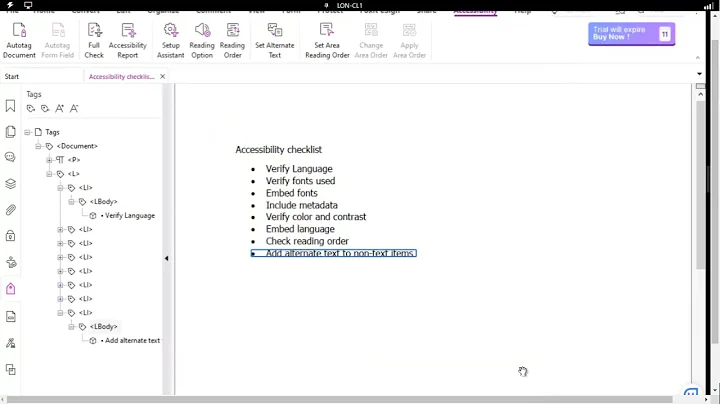Click the Set Alternate Text tool
Screen dimensions: 720x404
click(x=275, y=40)
